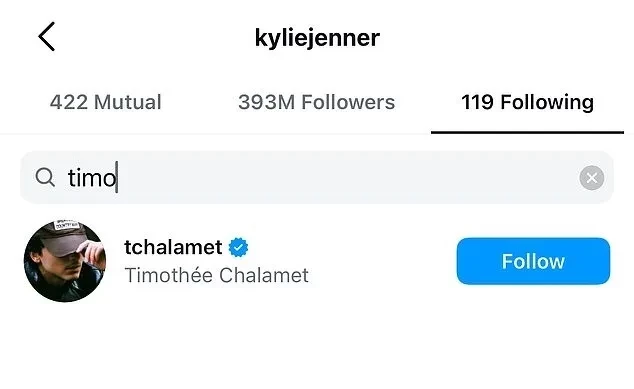634x389 pixels.
Task: Select the 119 Following tab
Action: 527,102
